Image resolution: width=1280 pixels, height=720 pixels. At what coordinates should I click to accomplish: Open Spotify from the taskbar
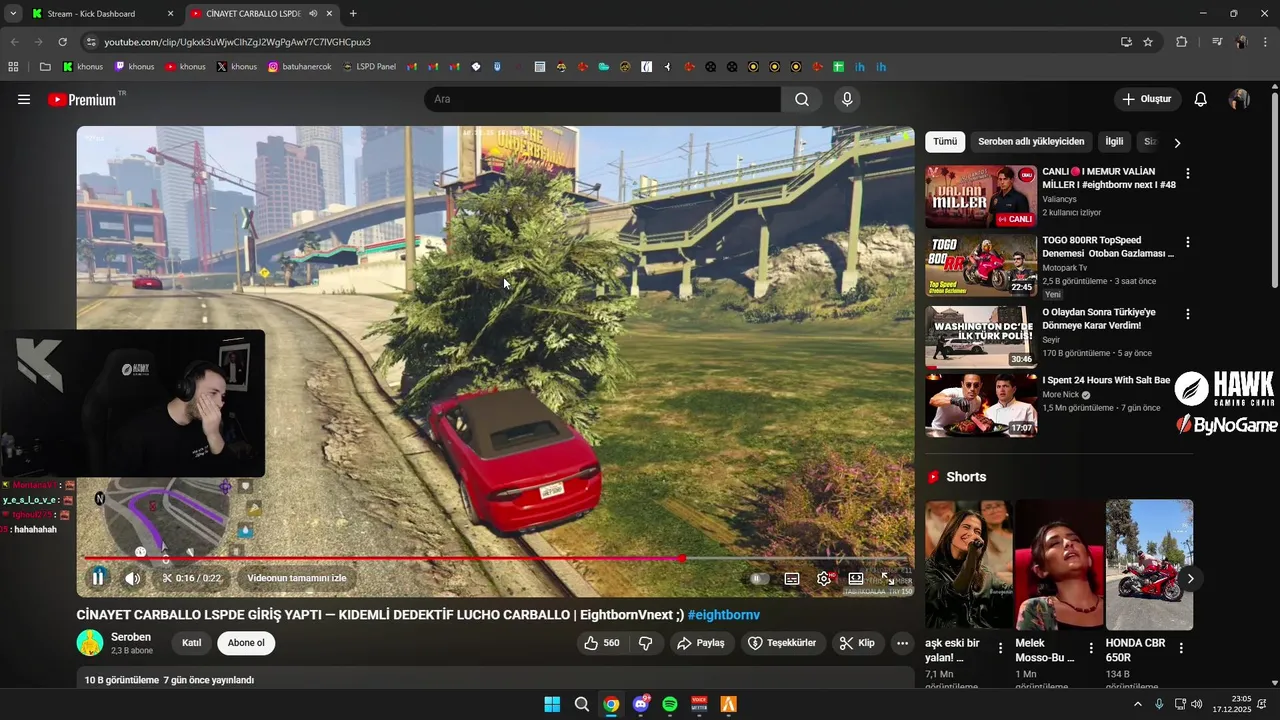pyautogui.click(x=670, y=704)
